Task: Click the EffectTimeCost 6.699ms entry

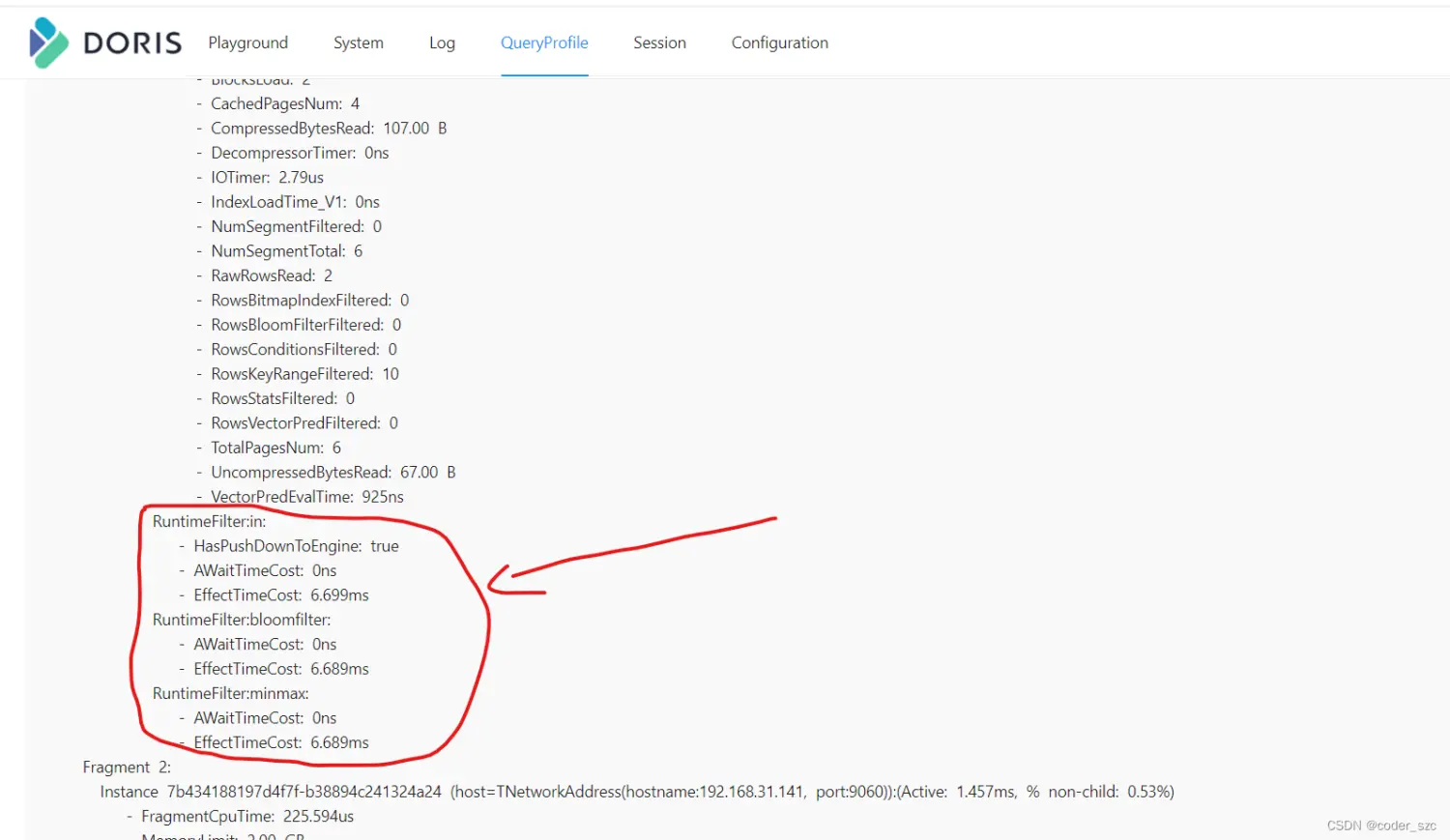Action: (x=280, y=595)
